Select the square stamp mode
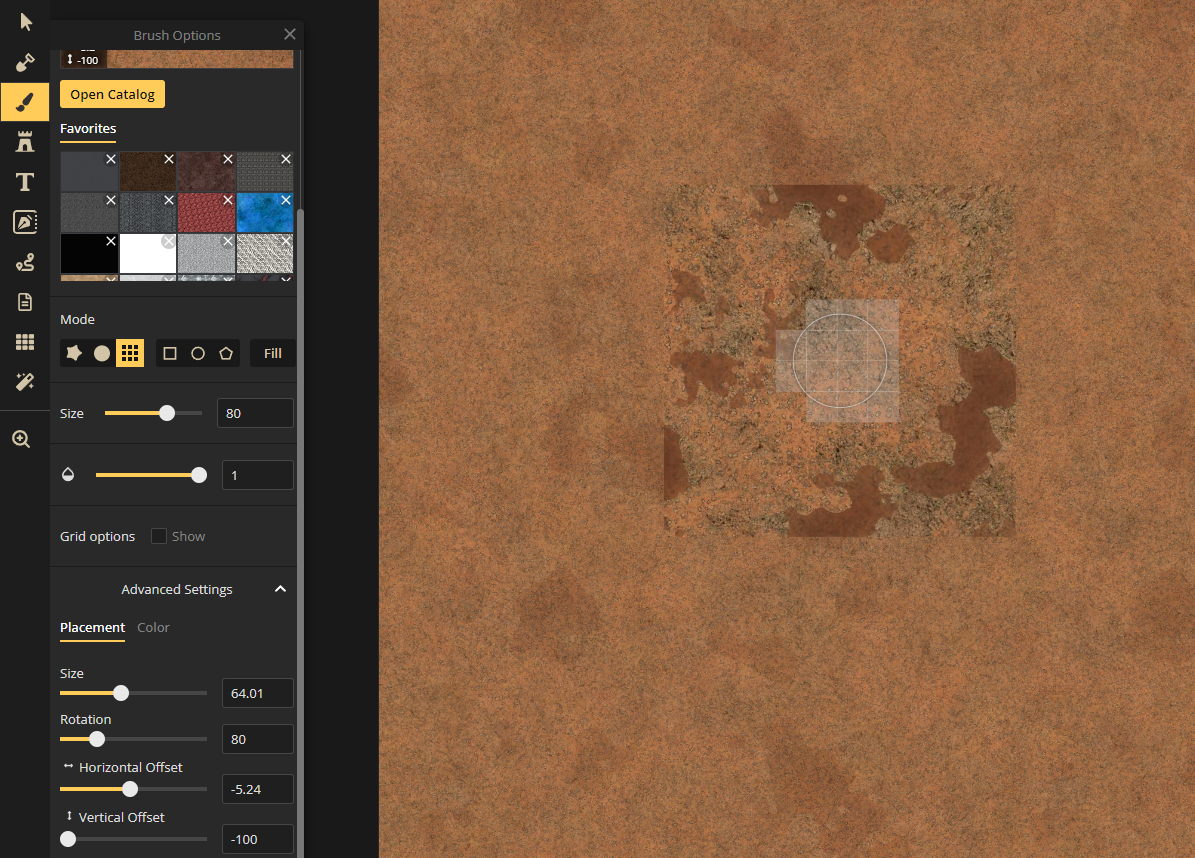 (169, 353)
